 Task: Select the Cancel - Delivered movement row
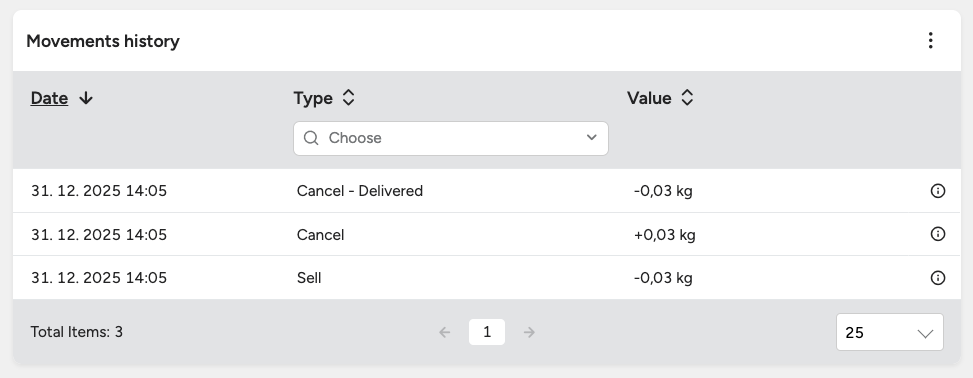[486, 191]
